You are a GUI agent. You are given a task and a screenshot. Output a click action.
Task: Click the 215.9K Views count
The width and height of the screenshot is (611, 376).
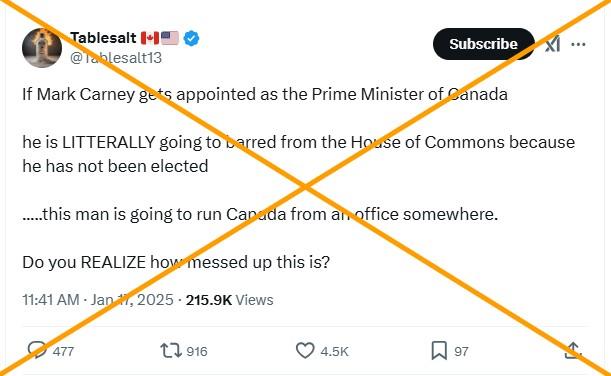coord(230,300)
